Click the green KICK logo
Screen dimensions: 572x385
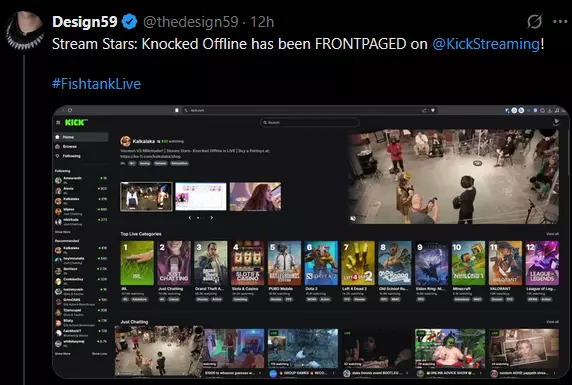(x=76, y=123)
